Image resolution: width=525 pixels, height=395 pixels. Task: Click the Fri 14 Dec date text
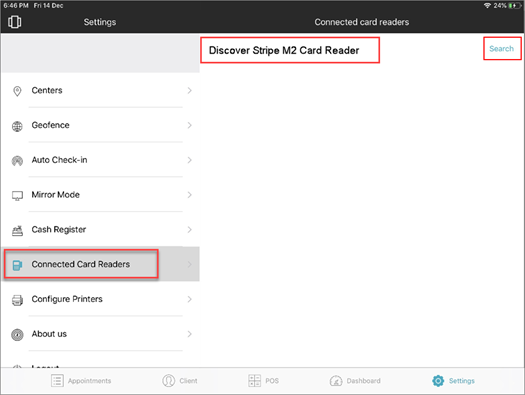coord(48,6)
